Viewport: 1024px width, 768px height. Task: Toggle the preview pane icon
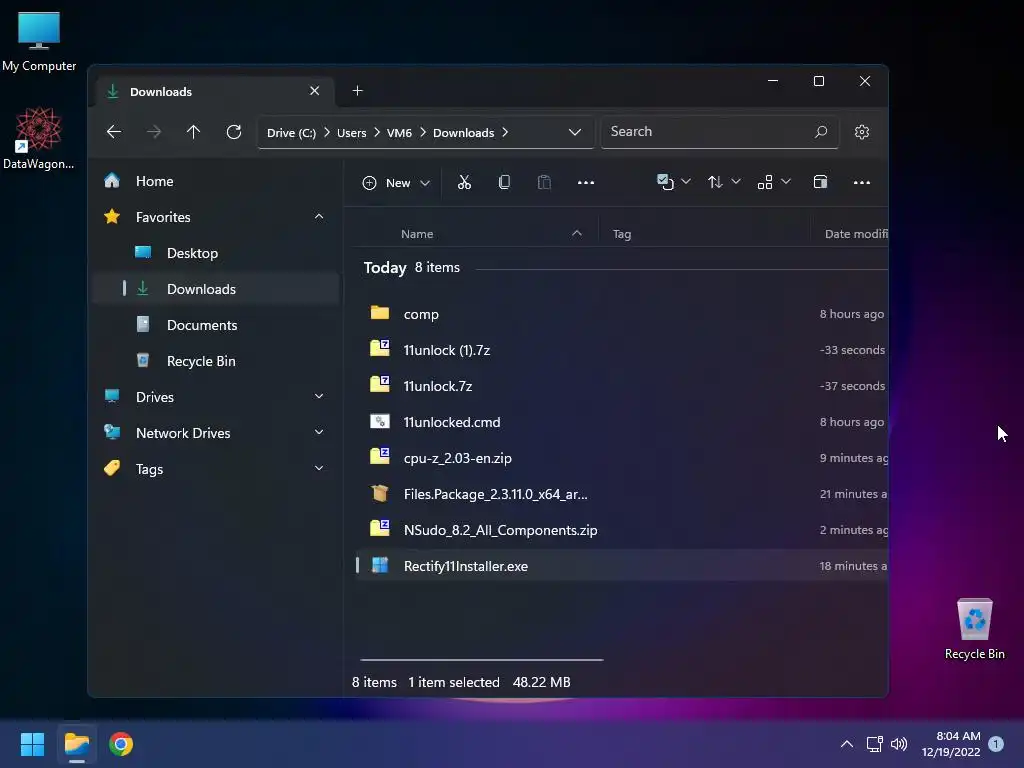[820, 182]
